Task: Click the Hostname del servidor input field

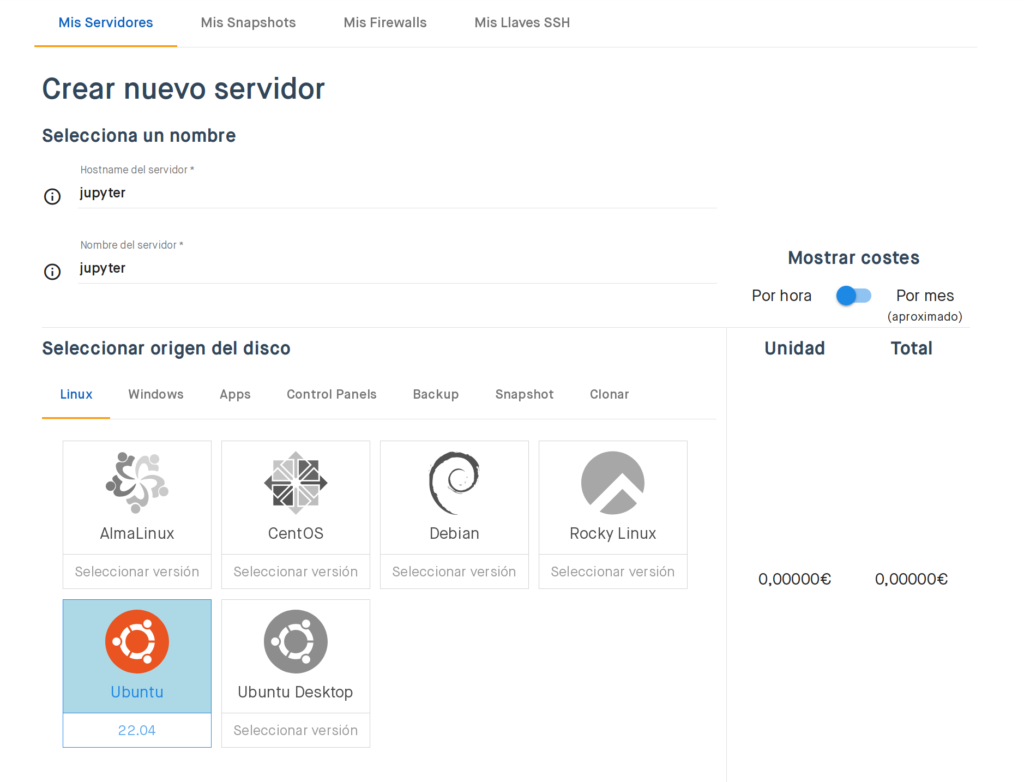Action: (x=398, y=193)
